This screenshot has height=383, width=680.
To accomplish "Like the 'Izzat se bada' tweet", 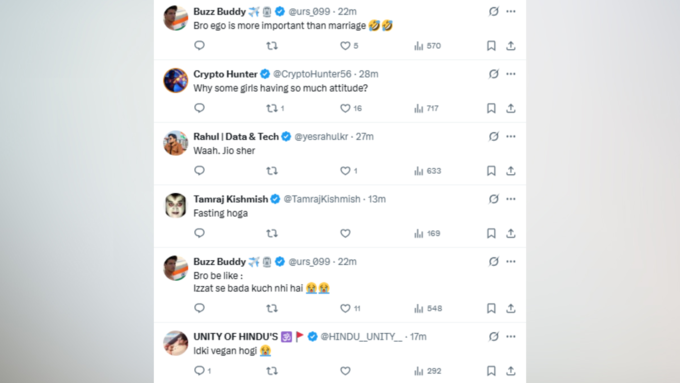I will click(x=350, y=308).
